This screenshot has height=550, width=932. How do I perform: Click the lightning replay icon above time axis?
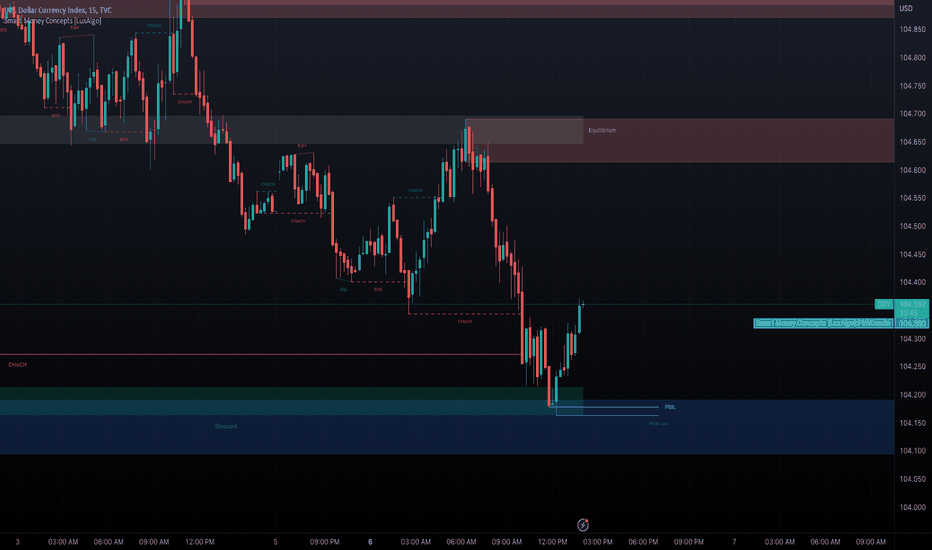pos(583,524)
